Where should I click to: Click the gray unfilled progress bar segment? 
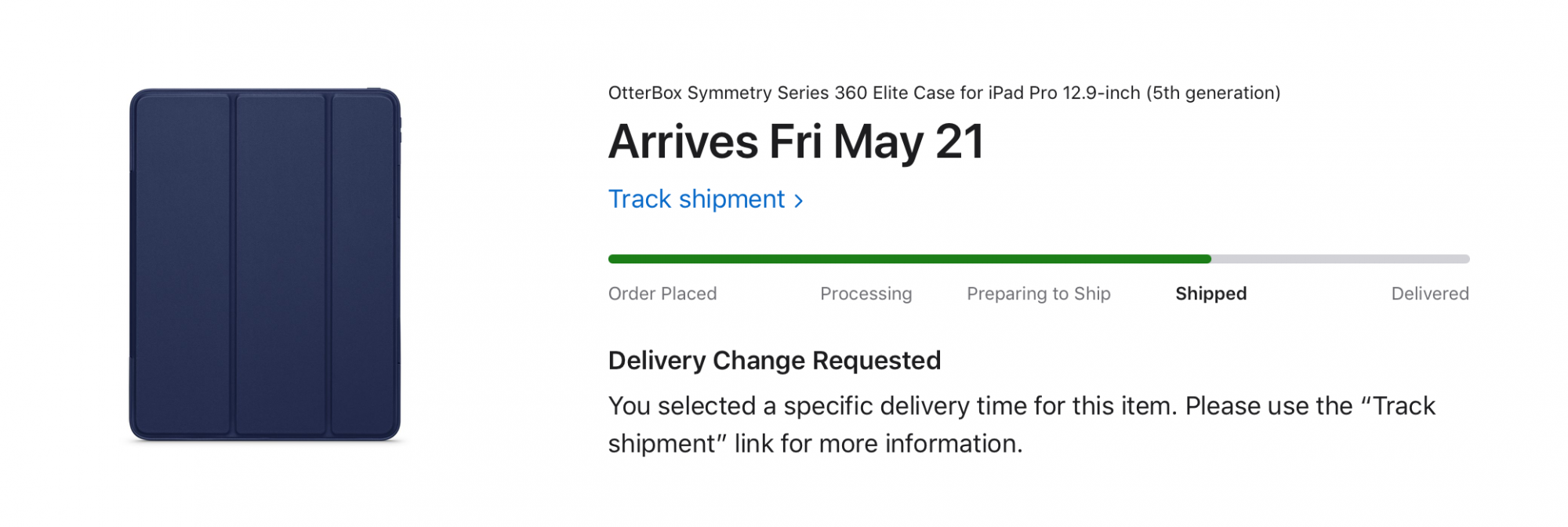tap(1341, 259)
